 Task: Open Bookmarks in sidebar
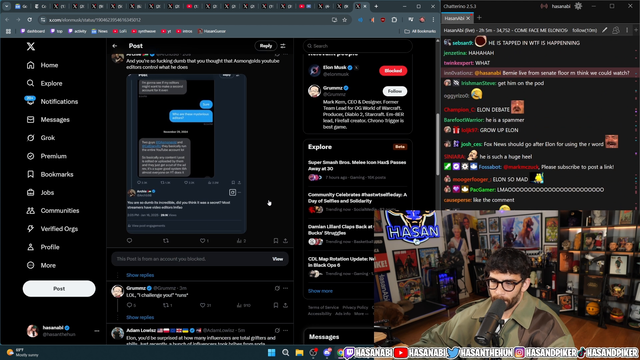click(50, 174)
